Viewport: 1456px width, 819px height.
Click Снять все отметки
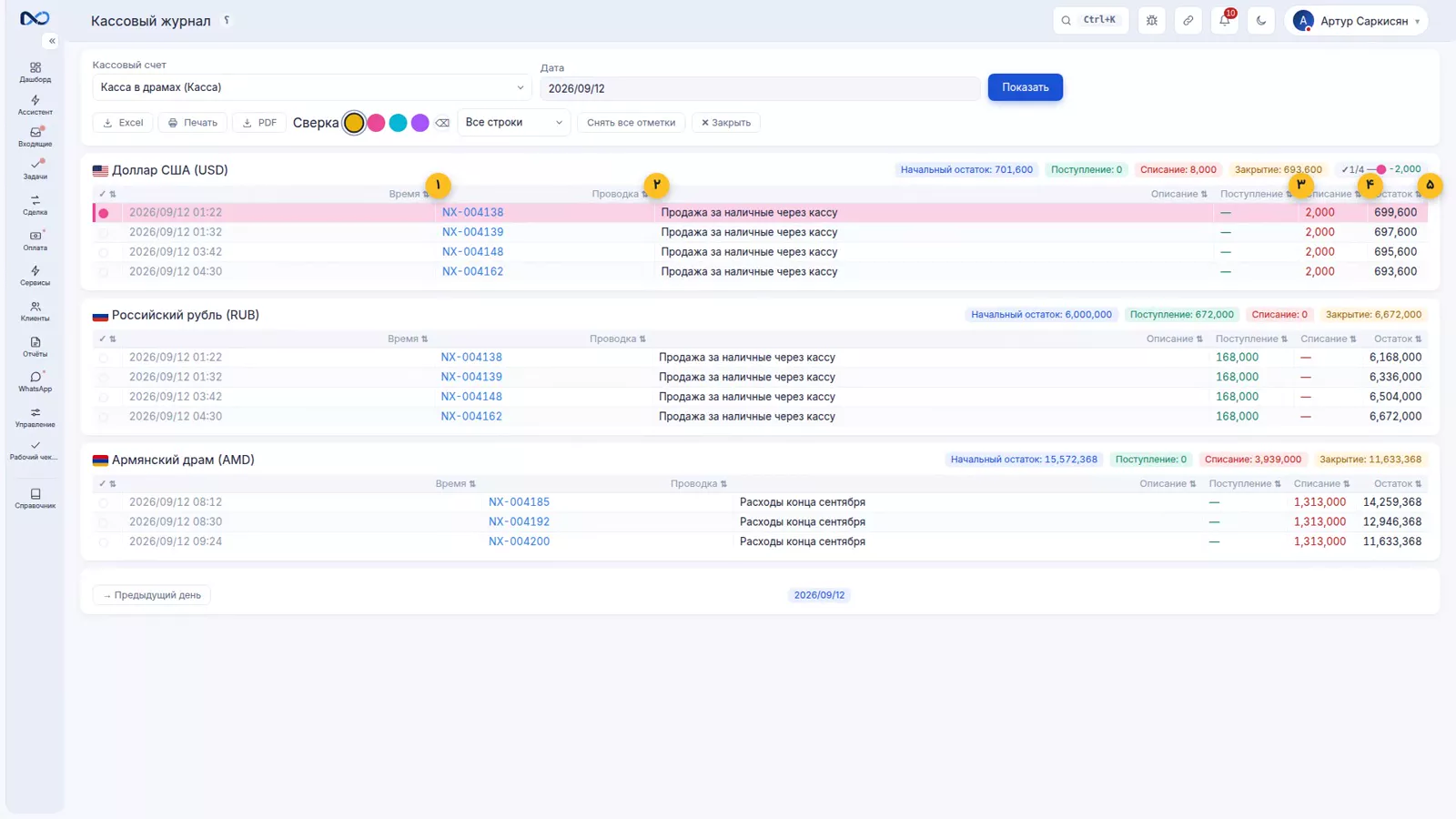coord(631,123)
